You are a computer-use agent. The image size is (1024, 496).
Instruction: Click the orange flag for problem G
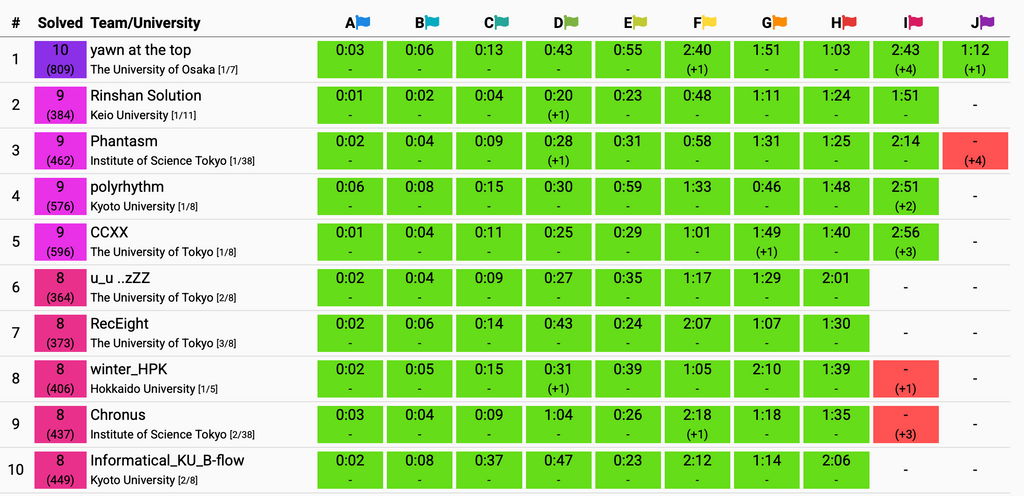780,22
